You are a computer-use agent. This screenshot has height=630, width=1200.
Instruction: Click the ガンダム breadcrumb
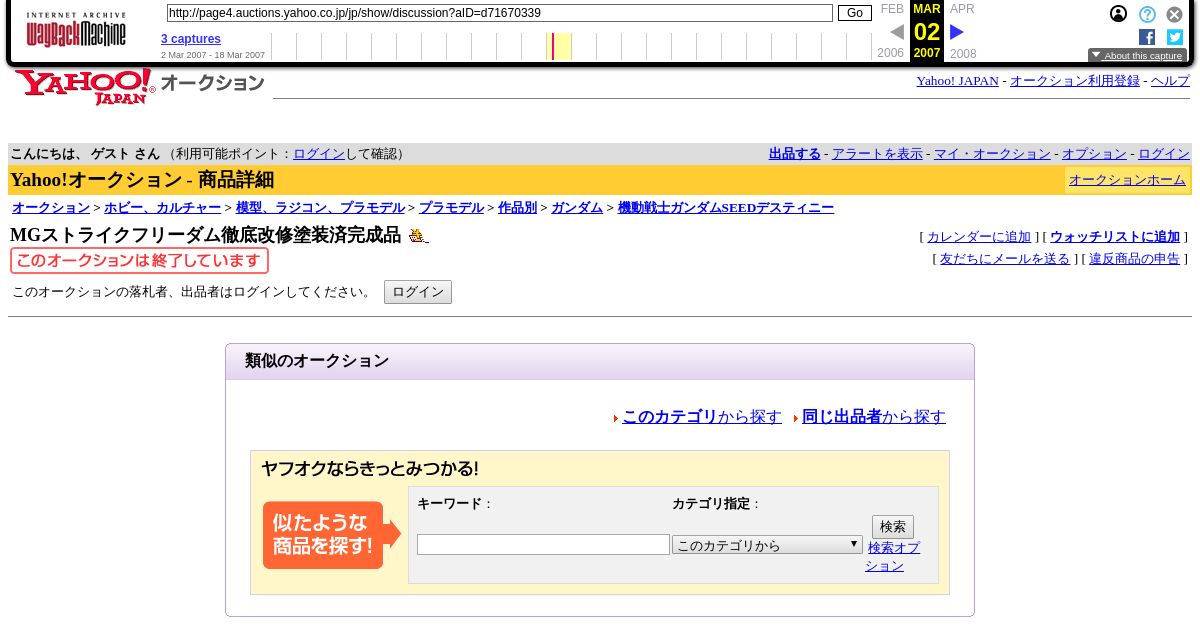coord(577,208)
